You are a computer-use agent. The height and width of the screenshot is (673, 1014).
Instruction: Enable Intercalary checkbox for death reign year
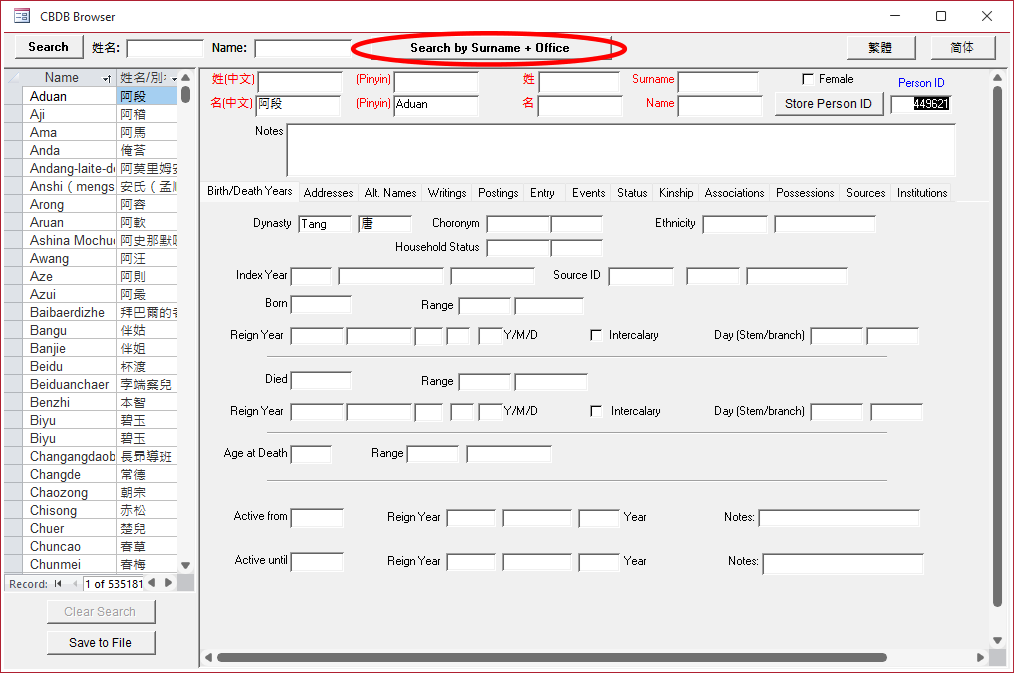(x=597, y=411)
